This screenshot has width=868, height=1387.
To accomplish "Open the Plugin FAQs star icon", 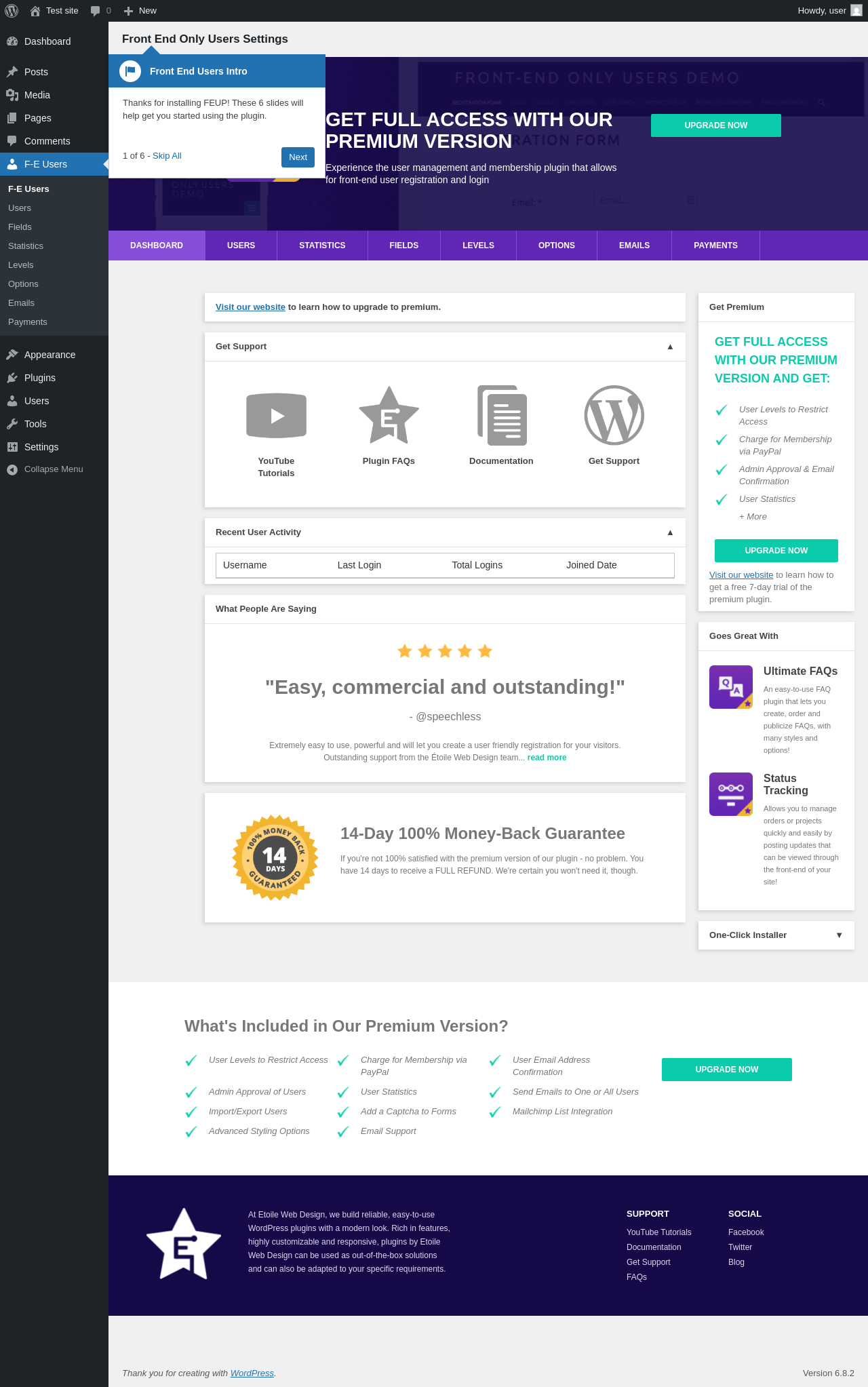I will coord(389,415).
